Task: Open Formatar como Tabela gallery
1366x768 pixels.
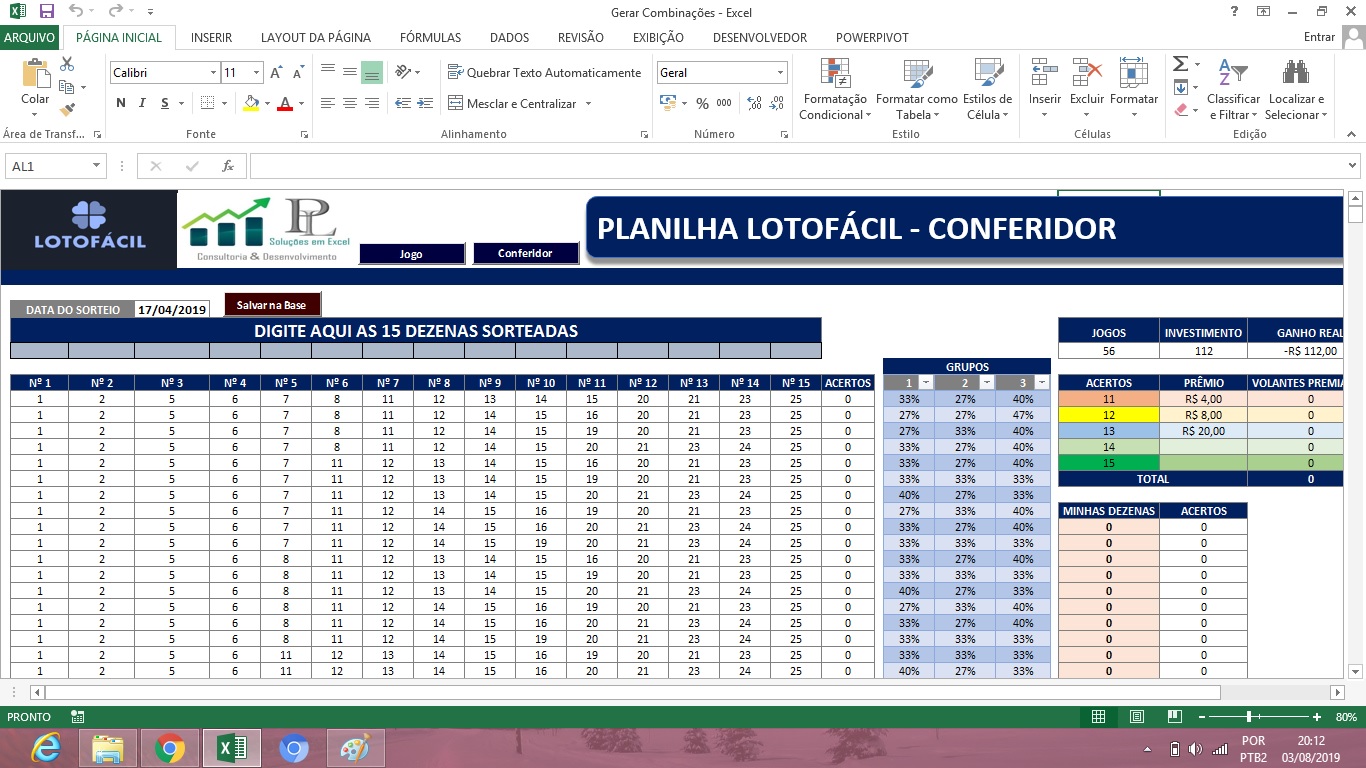Action: [917, 89]
